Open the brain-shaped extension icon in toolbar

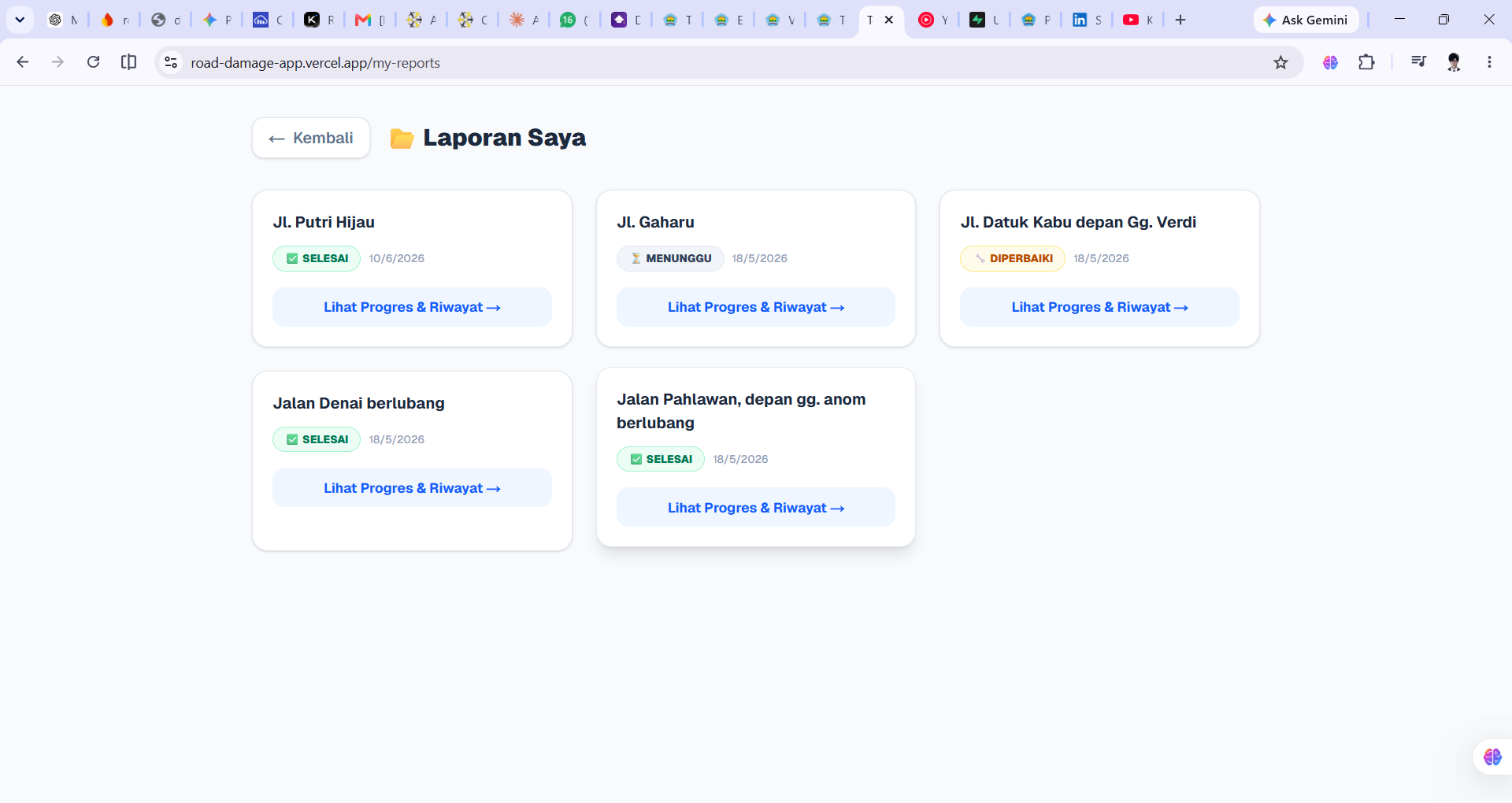[1330, 62]
